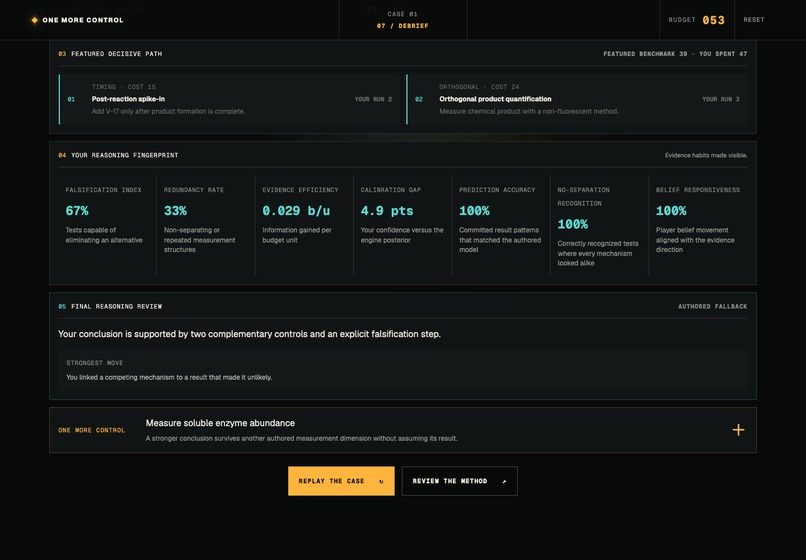Click the One More Control orange label
Image resolution: width=806 pixels, height=560 pixels.
[x=91, y=430]
